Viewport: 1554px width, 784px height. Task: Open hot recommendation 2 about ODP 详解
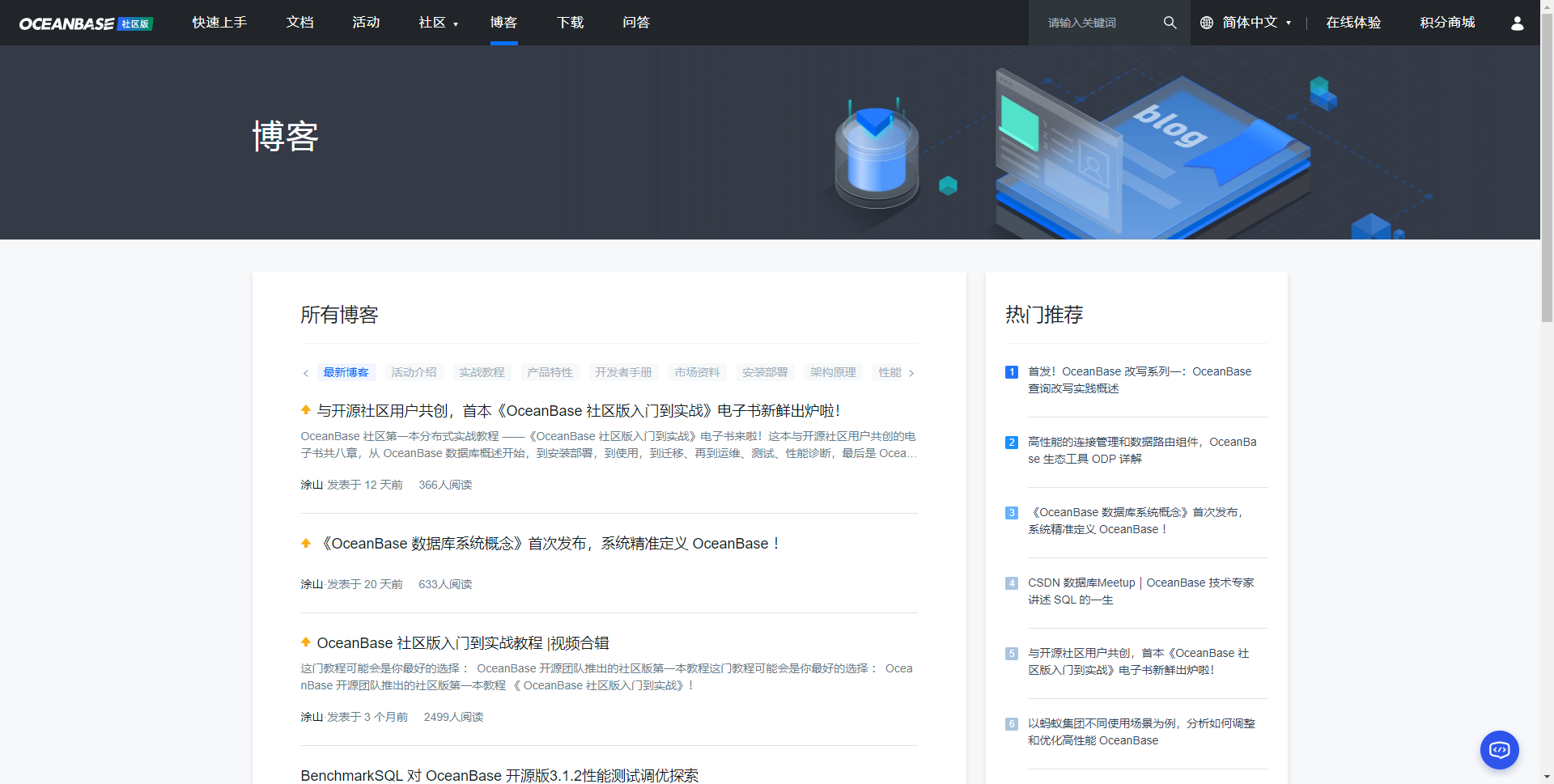(x=1142, y=451)
